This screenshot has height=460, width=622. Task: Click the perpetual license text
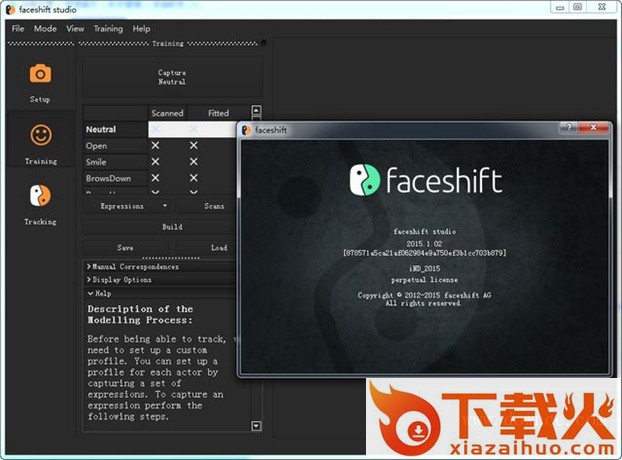[x=424, y=280]
